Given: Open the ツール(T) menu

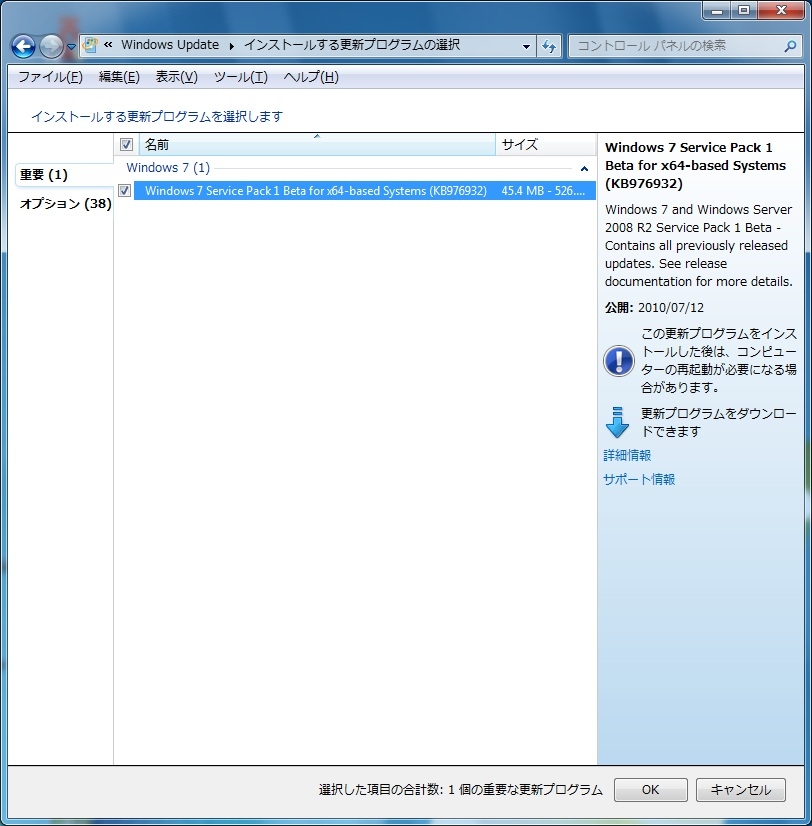Looking at the screenshot, I should [241, 77].
